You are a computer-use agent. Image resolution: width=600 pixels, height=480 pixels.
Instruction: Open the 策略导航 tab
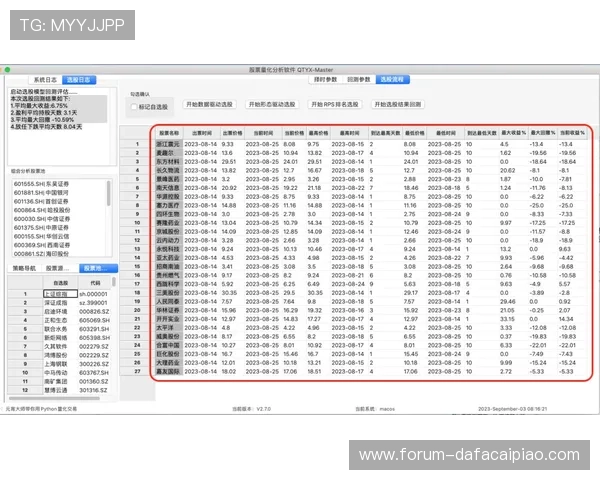tap(24, 268)
